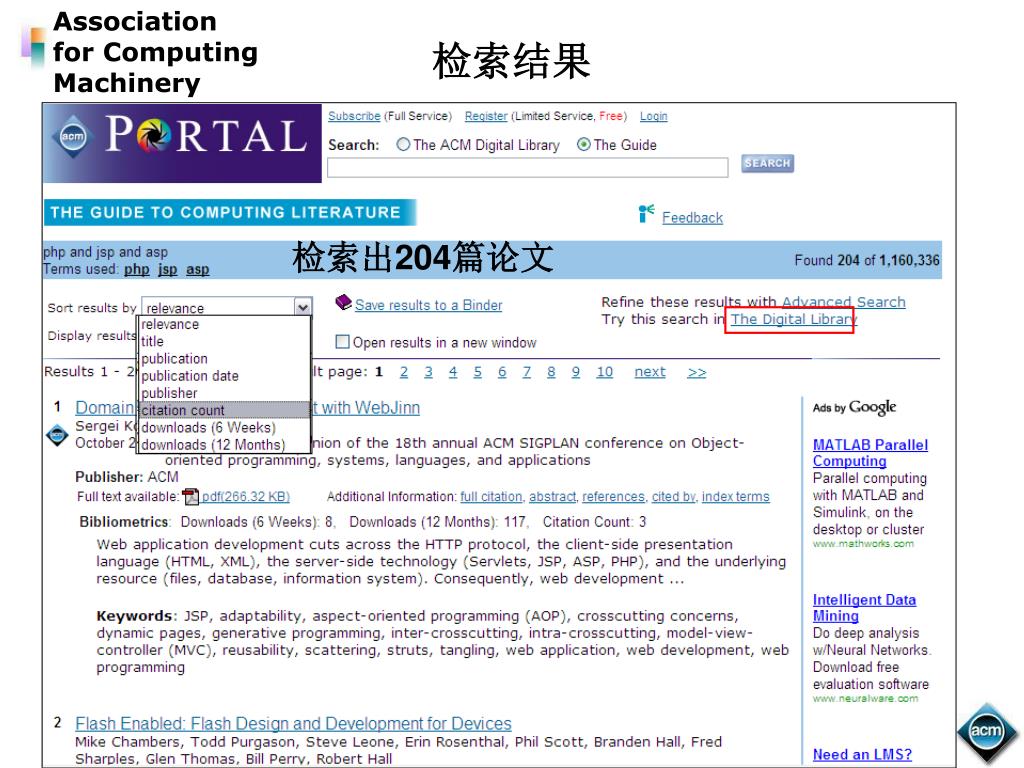
Task: Open the pdf(266.32 KB) full text link
Action: (246, 497)
